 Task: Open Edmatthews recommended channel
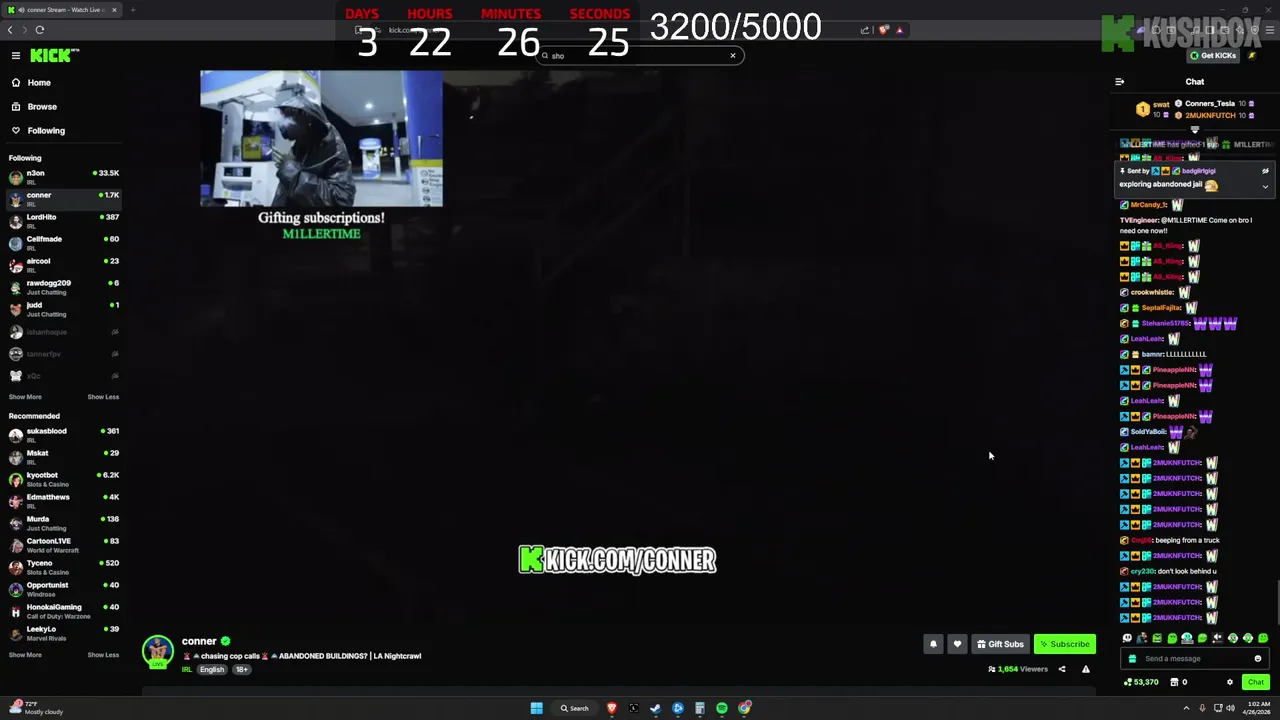[64, 500]
